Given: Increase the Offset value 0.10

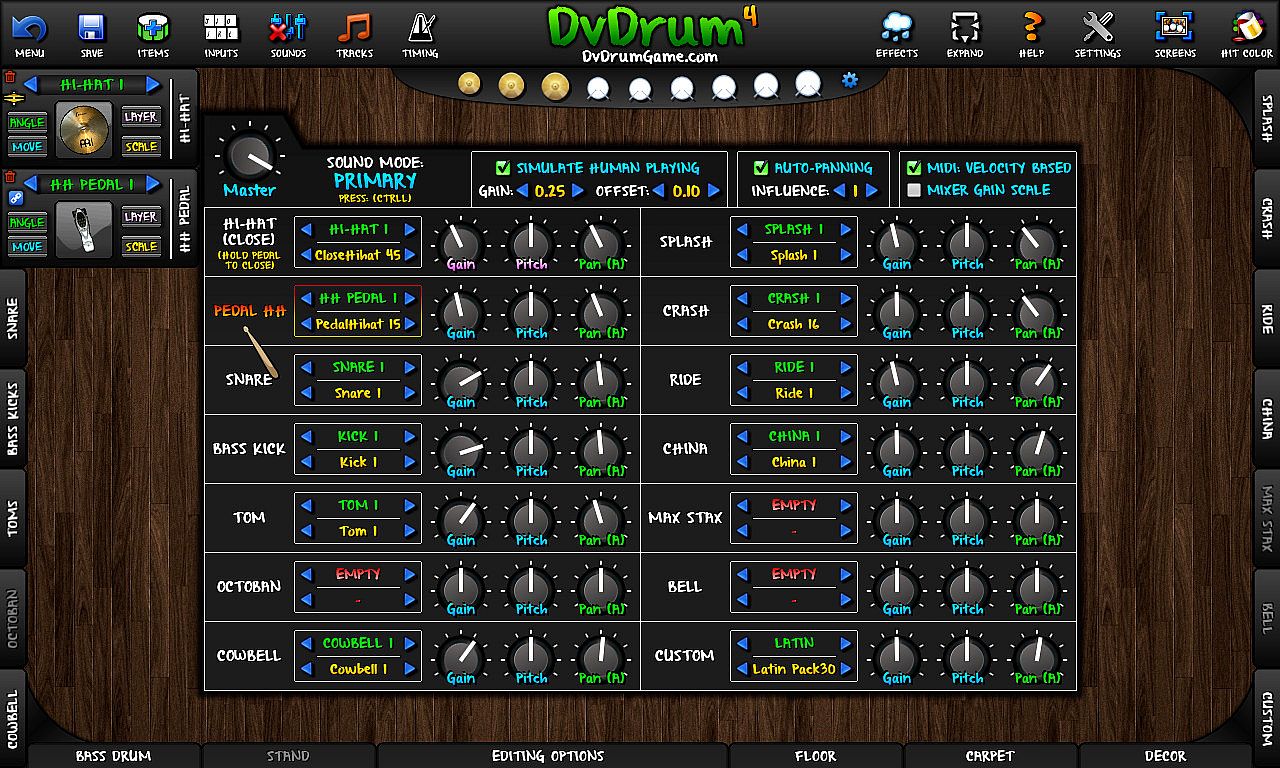Looking at the screenshot, I should [x=714, y=191].
